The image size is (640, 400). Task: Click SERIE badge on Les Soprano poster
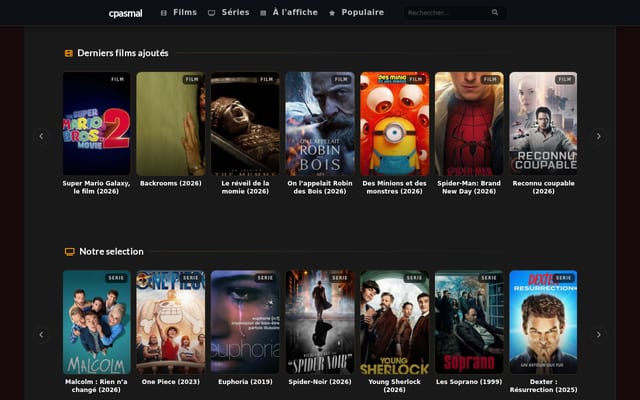click(x=489, y=278)
